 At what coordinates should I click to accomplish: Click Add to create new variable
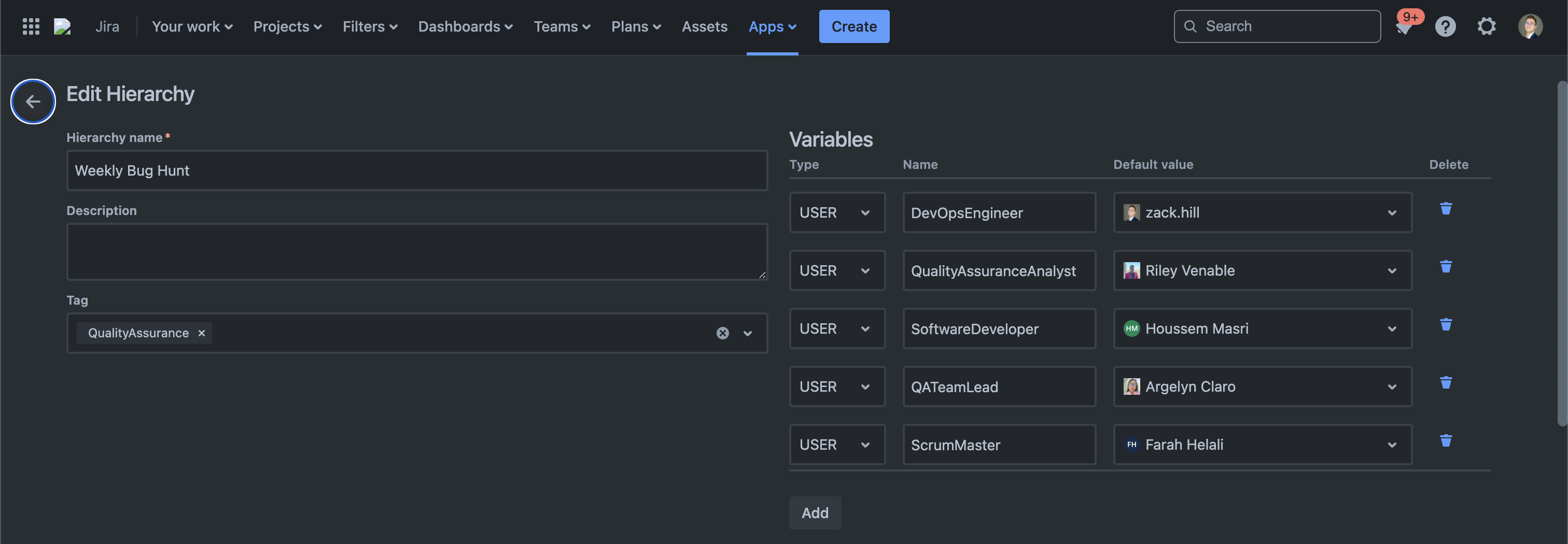(815, 512)
